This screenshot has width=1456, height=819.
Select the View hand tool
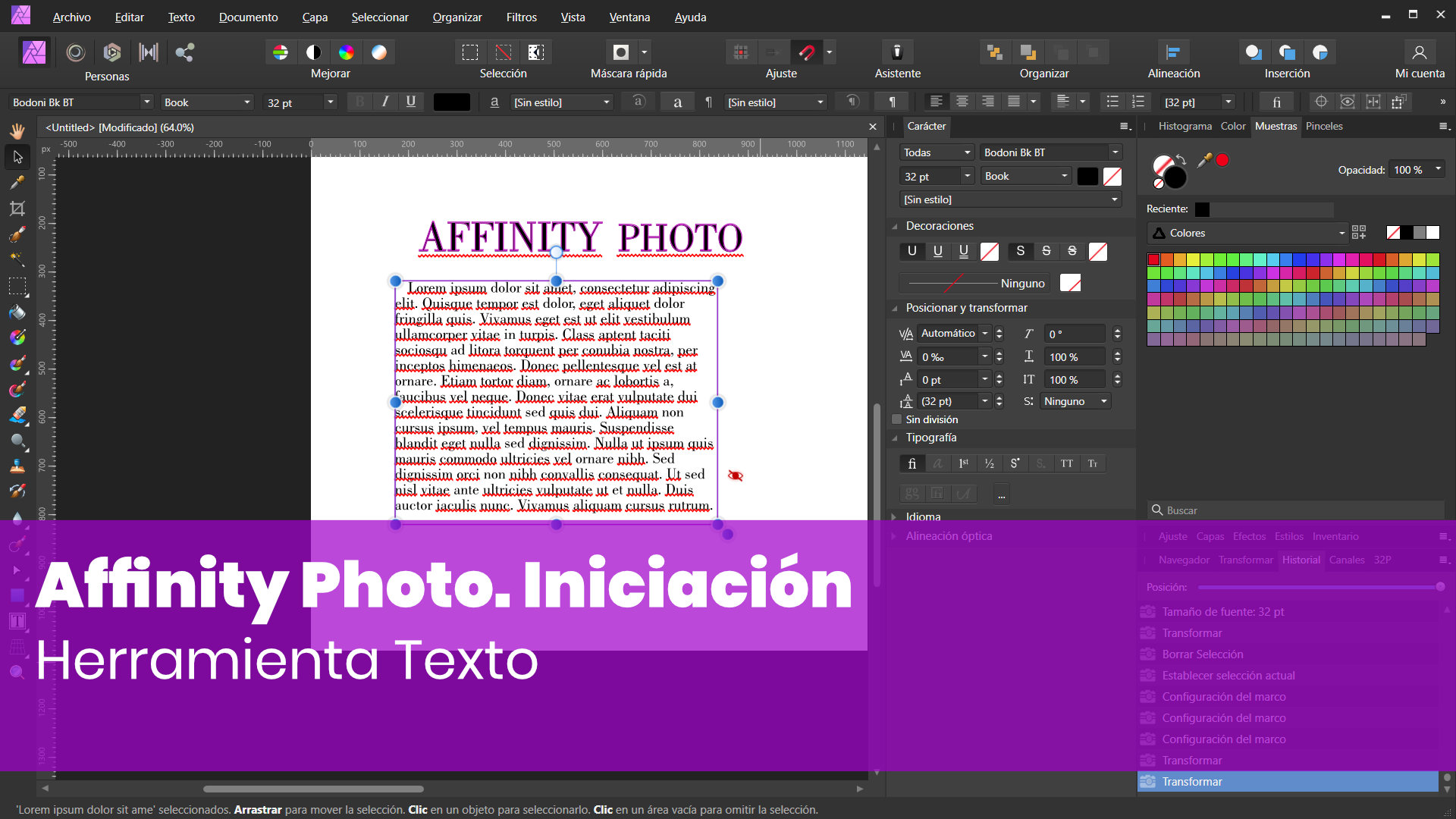pyautogui.click(x=17, y=131)
